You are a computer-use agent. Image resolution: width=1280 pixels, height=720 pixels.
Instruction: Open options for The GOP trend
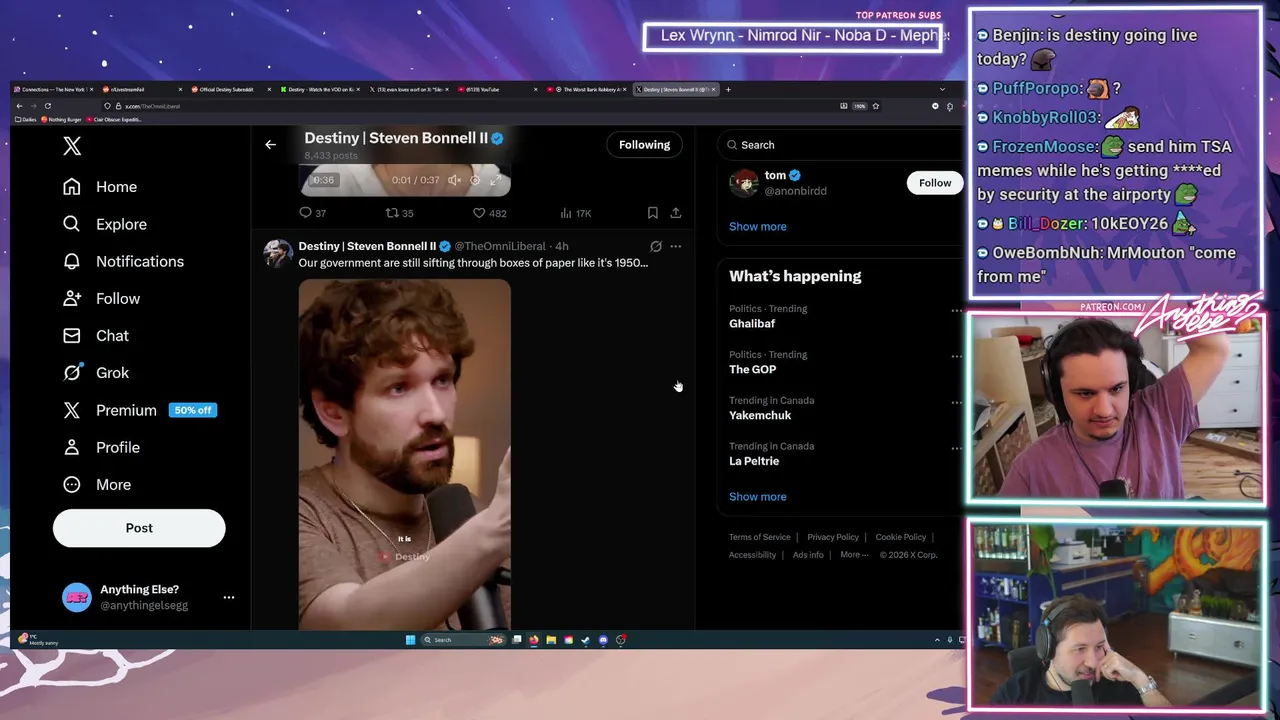956,356
